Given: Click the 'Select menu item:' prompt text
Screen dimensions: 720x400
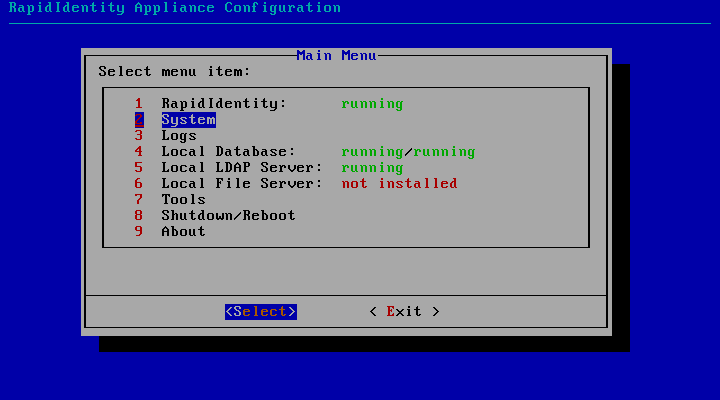Looking at the screenshot, I should (174, 72).
